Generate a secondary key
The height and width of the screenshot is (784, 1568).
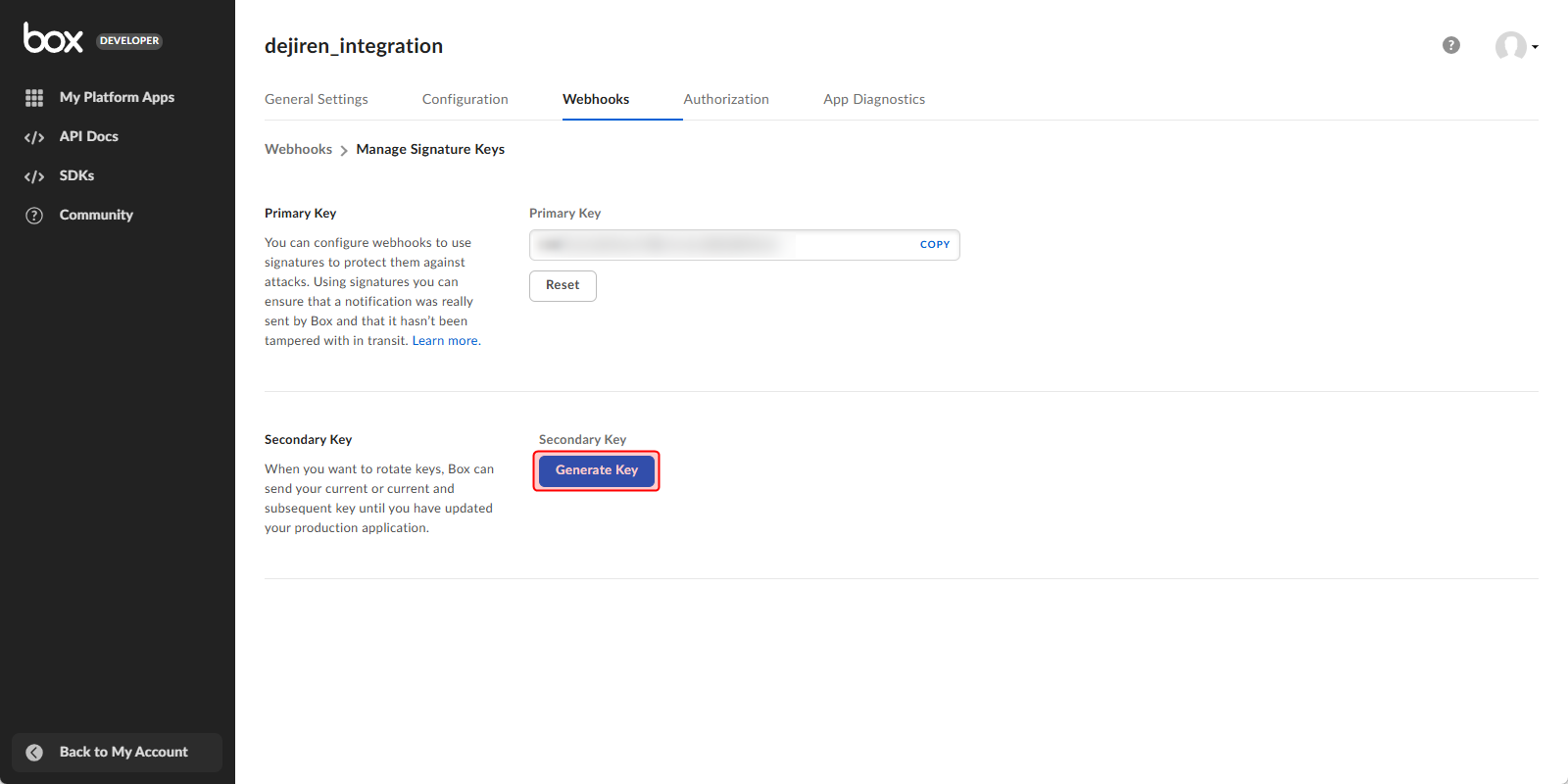(597, 470)
